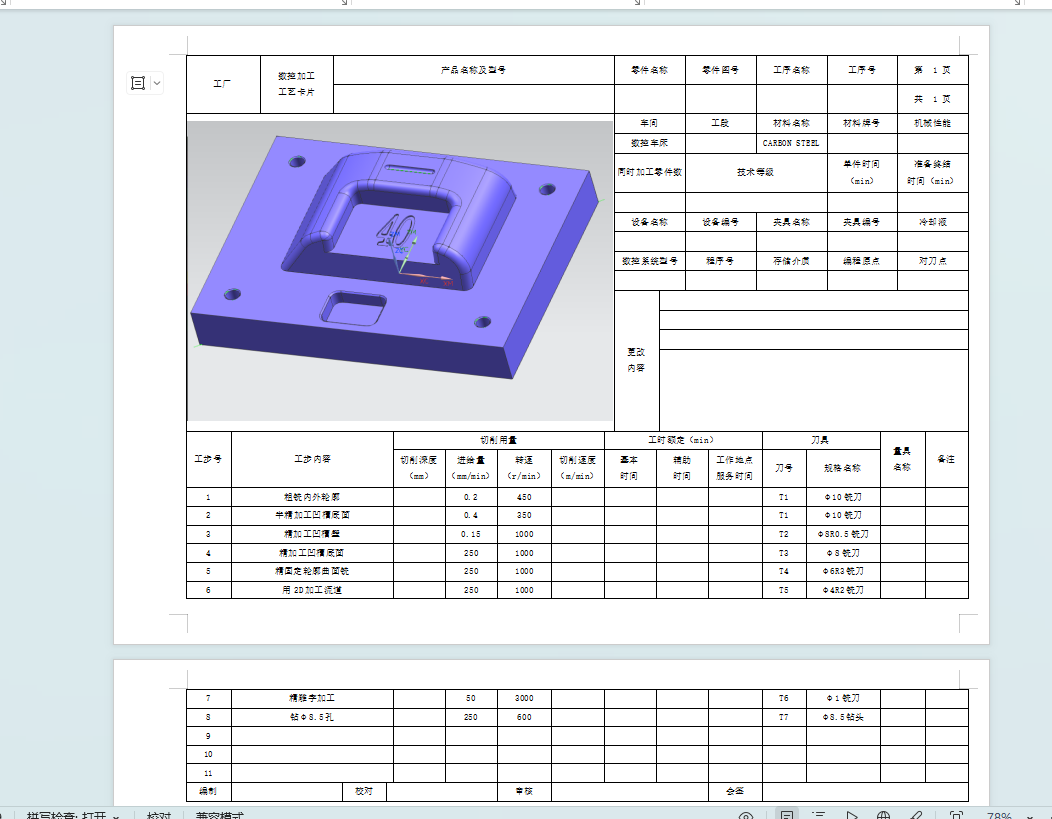Open reading view eye icon in status bar
This screenshot has height=819, width=1052.
click(x=746, y=816)
